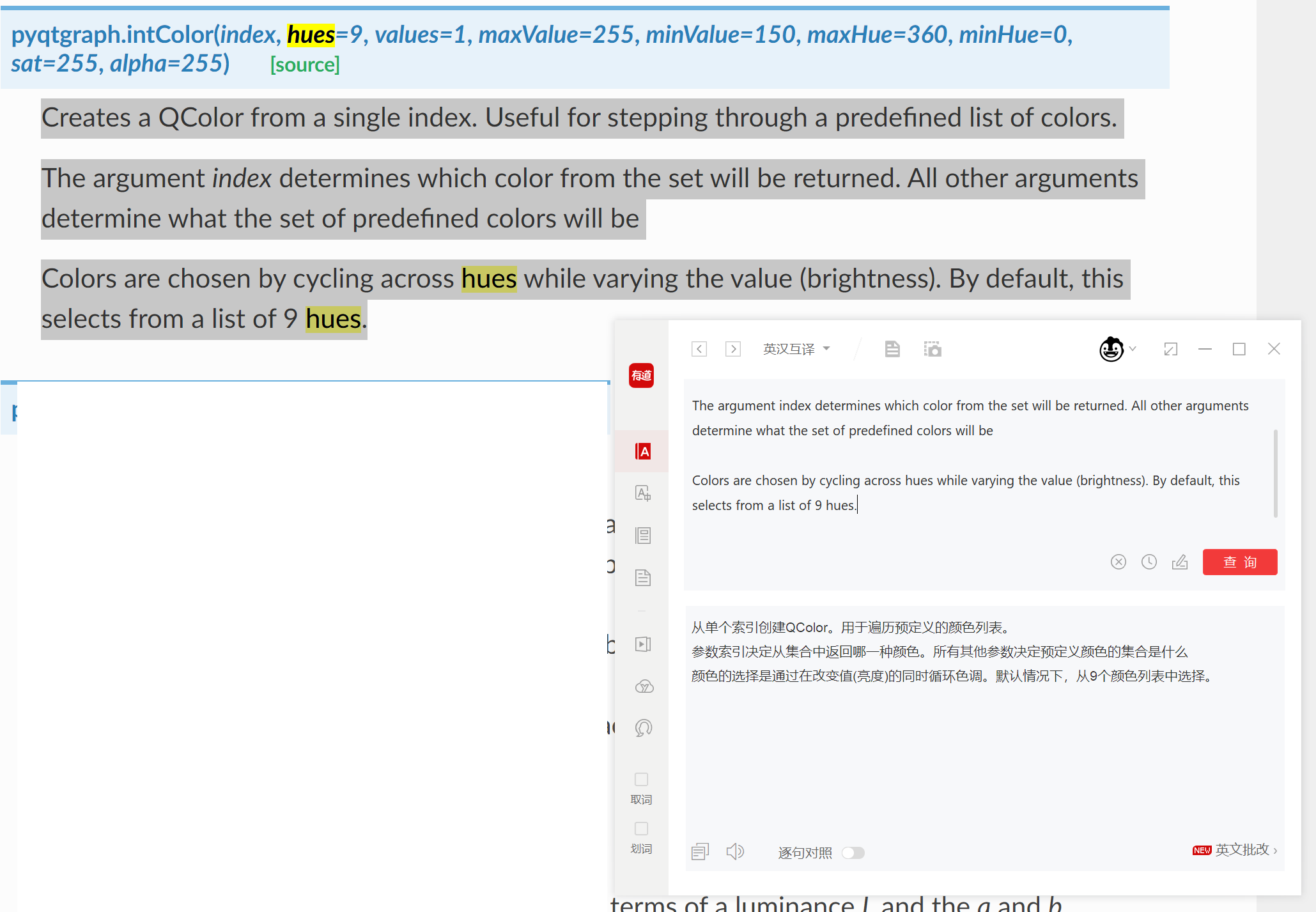1316x912 pixels.
Task: Start screenshot translation with camera icon
Action: tap(933, 349)
